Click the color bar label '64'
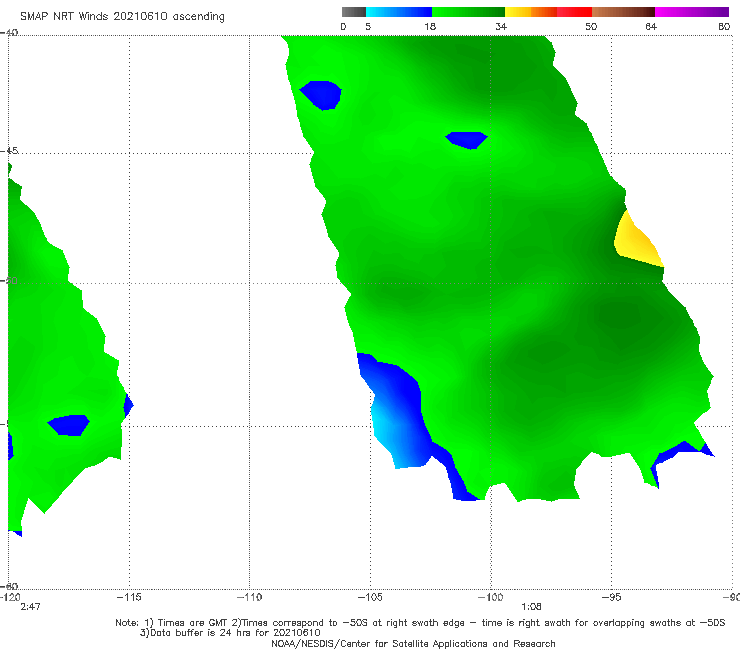The image size is (740, 650). 651,27
